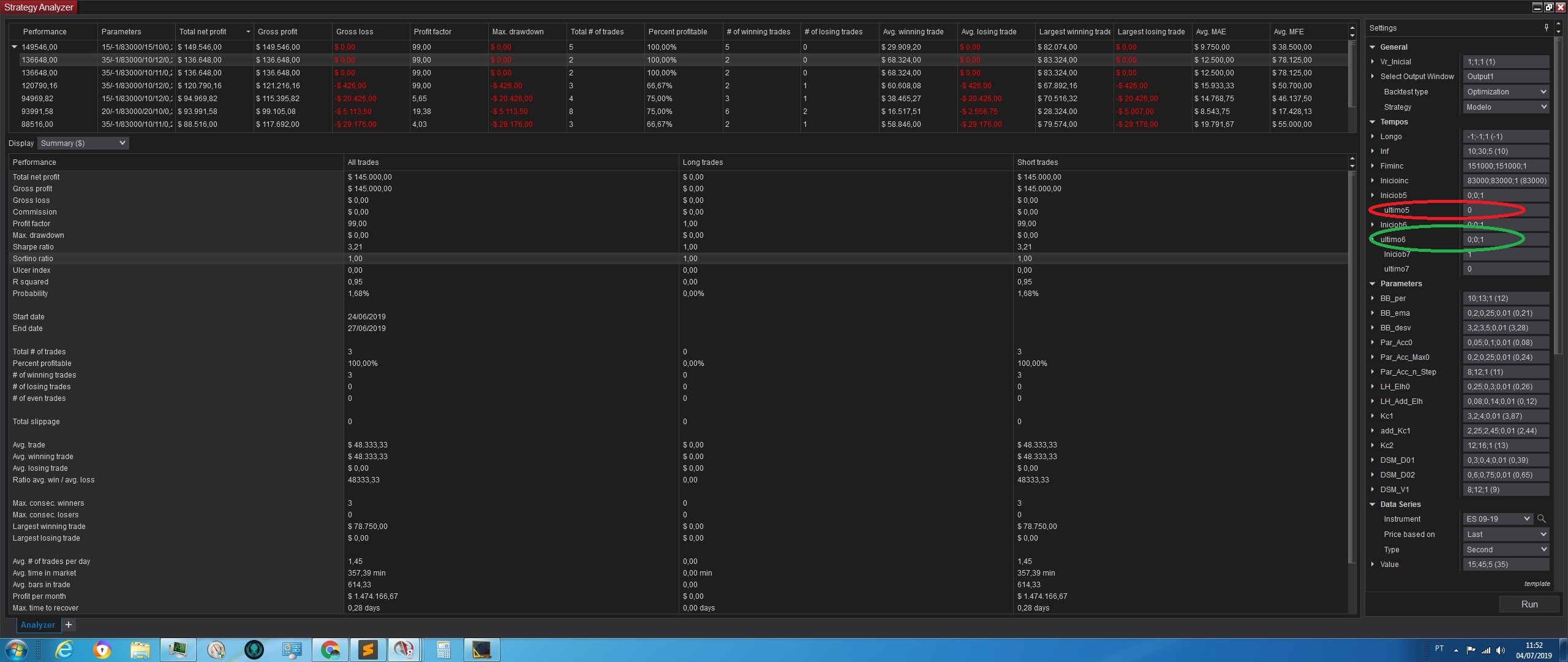This screenshot has width=1568, height=662.
Task: Open the GitKraken taskbar icon
Action: [x=254, y=650]
